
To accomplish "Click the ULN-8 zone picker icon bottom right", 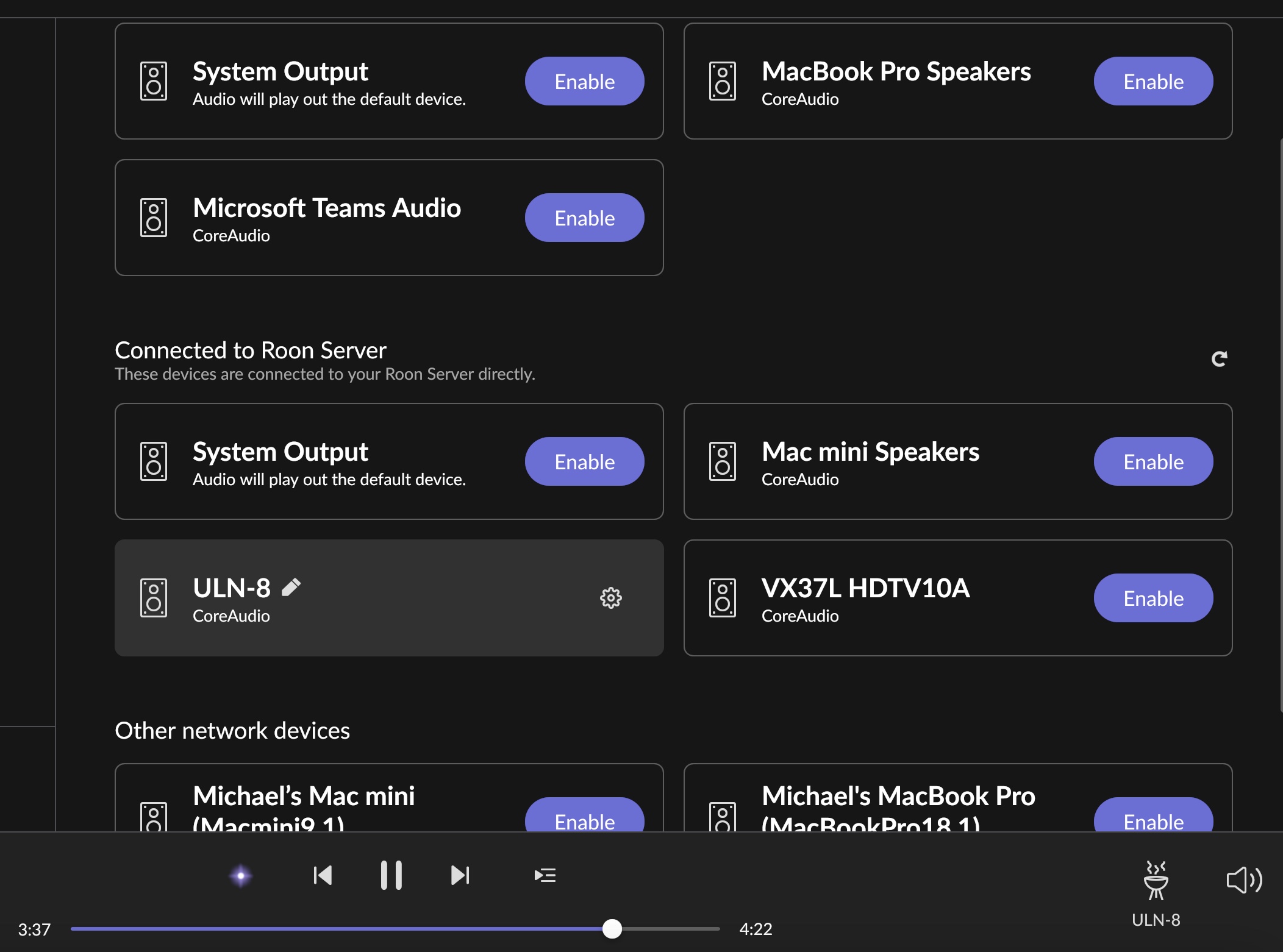I will click(1154, 879).
